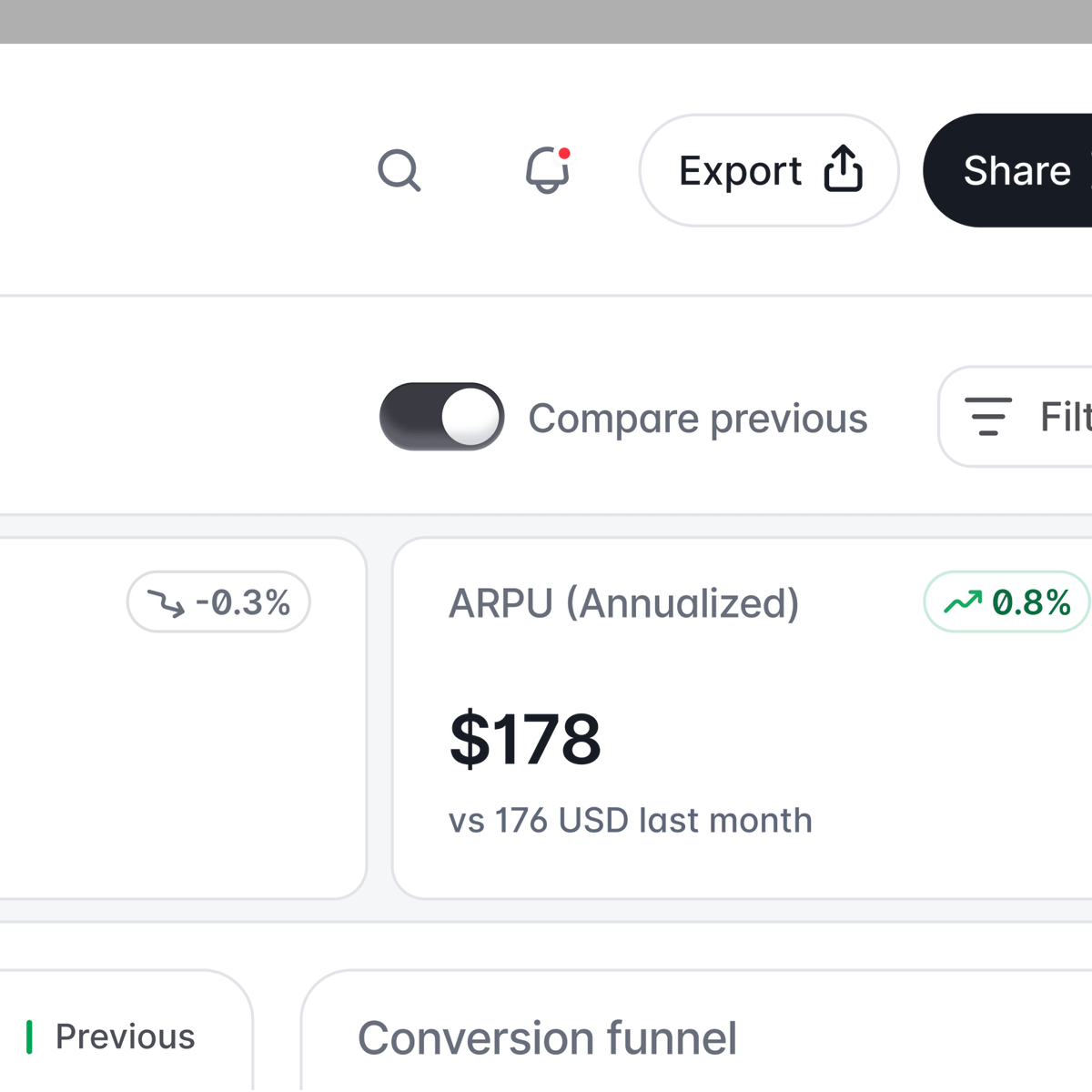Screen dimensions: 1092x1092
Task: Open search with the magnifier icon
Action: pyautogui.click(x=399, y=170)
